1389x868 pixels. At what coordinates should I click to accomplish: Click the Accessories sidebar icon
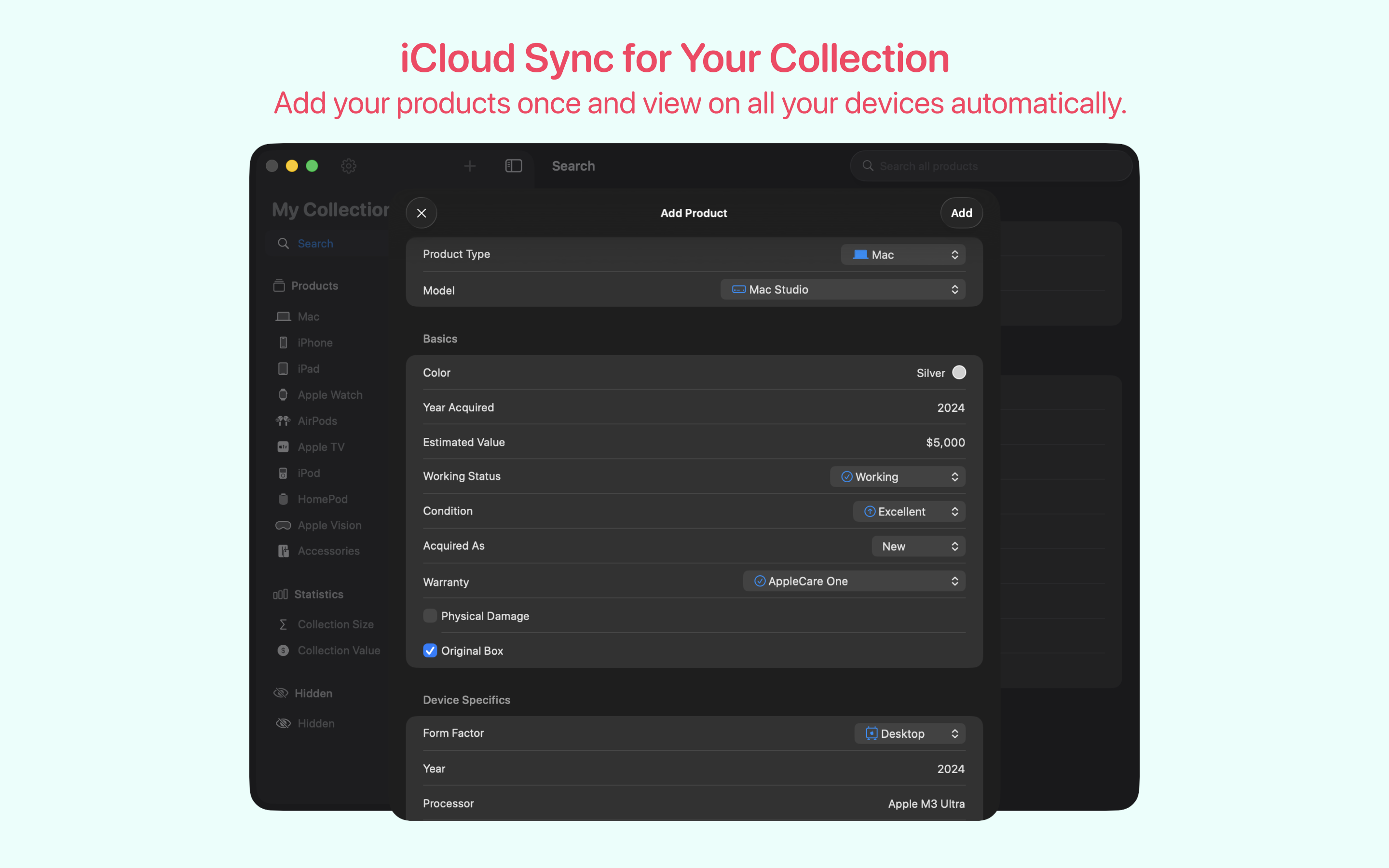283,551
